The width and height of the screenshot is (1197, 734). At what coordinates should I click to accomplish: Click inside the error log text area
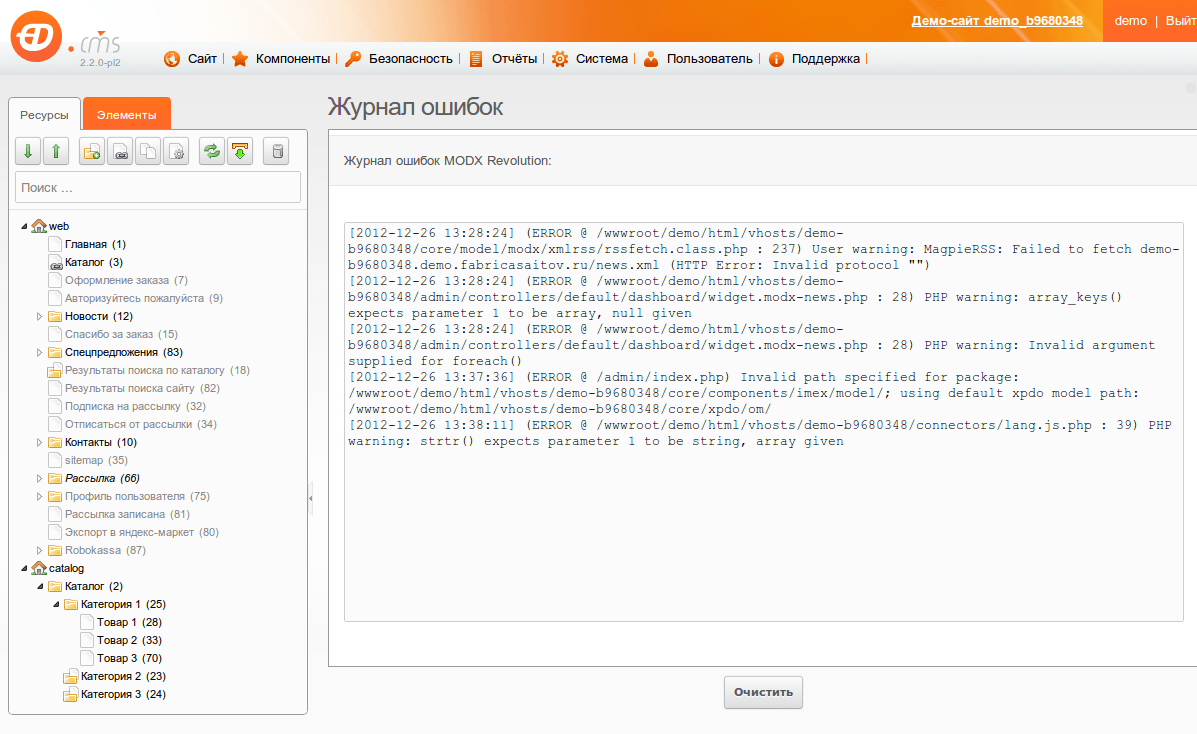click(763, 422)
